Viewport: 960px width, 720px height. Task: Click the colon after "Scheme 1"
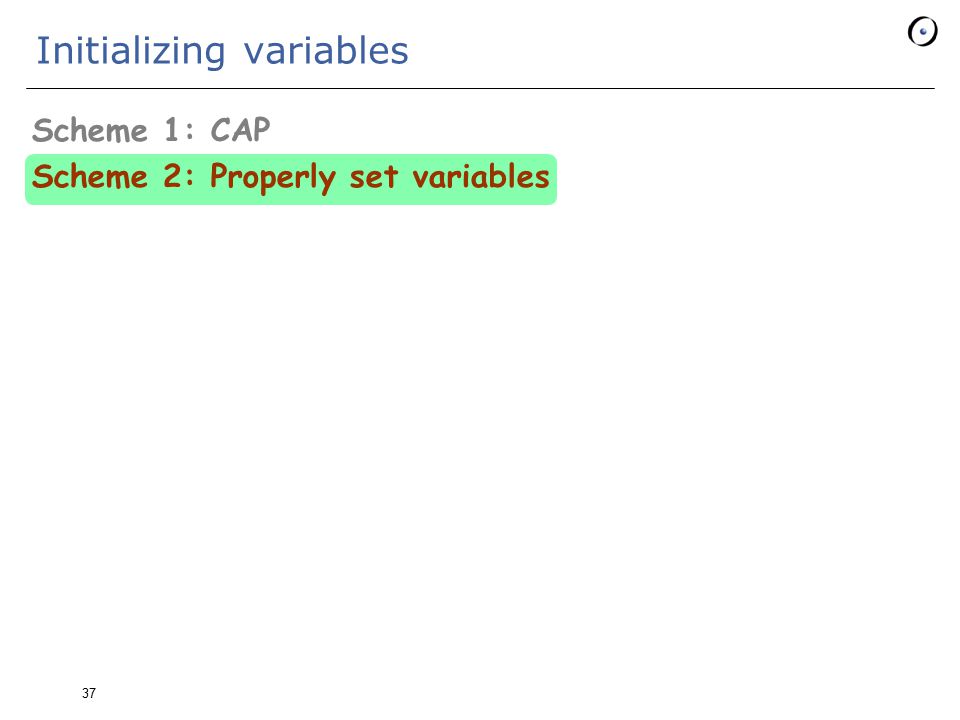point(189,132)
